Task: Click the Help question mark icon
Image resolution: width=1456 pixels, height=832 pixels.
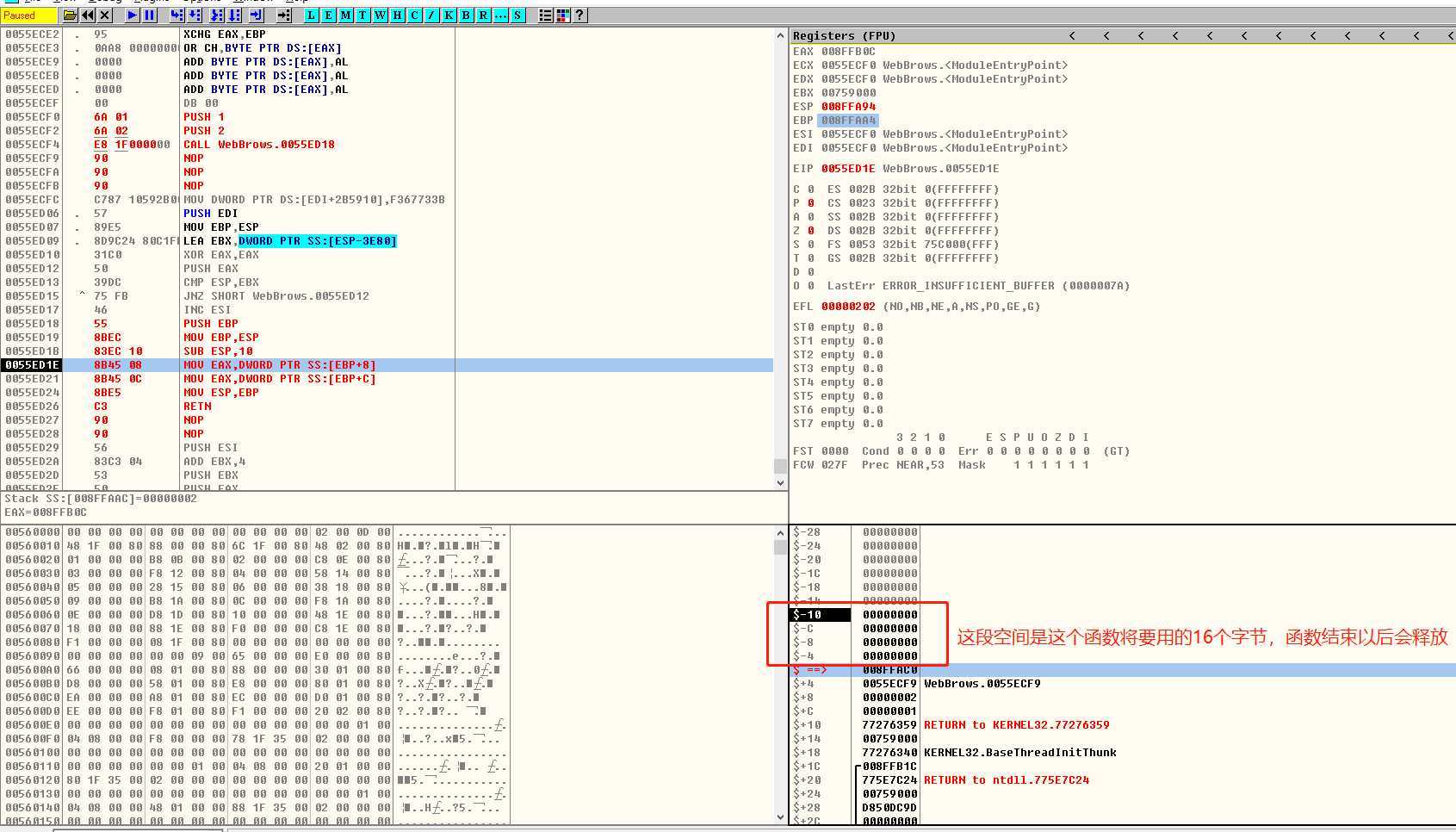Action: (579, 16)
